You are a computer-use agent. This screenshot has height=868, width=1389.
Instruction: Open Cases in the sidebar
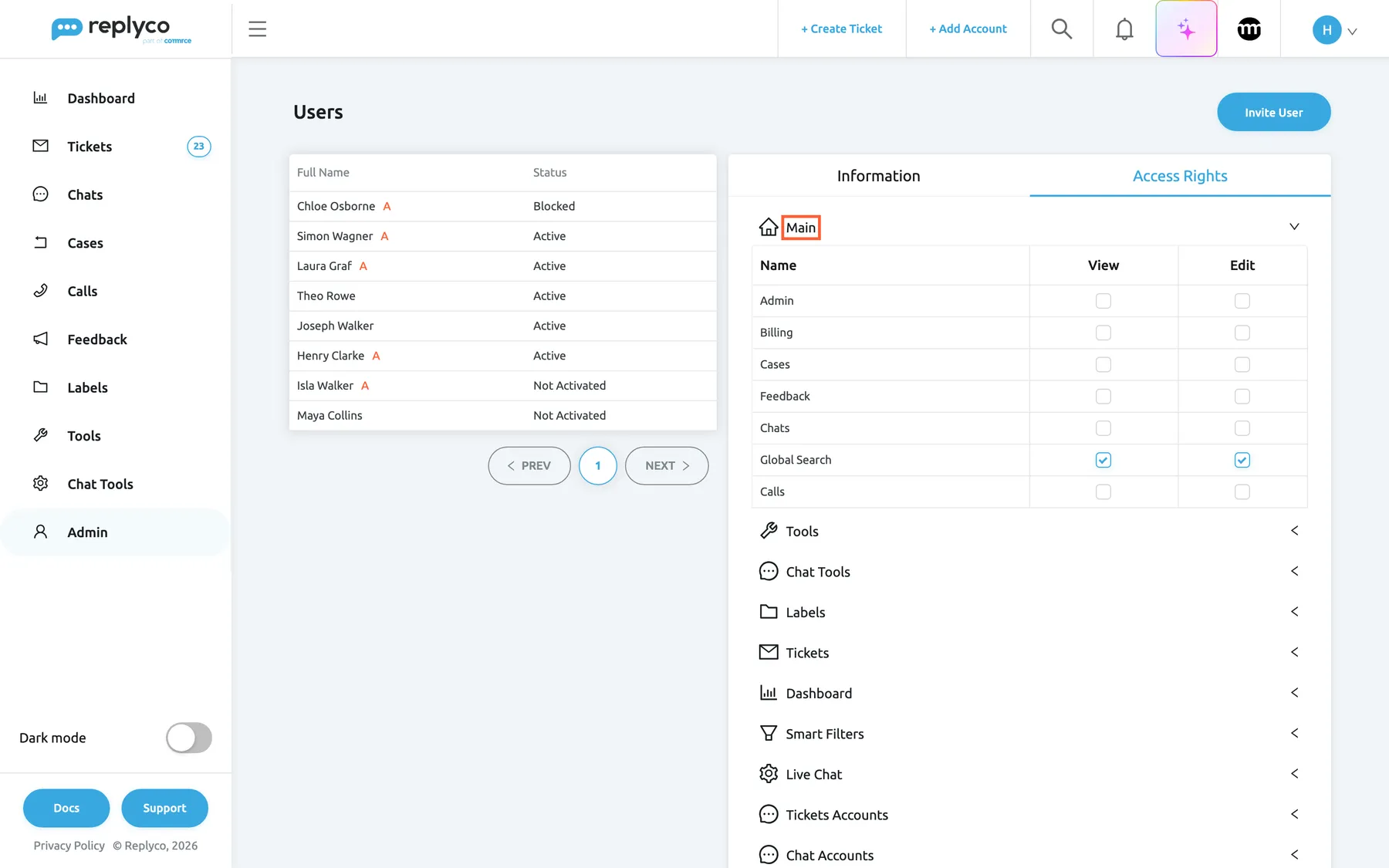point(85,243)
